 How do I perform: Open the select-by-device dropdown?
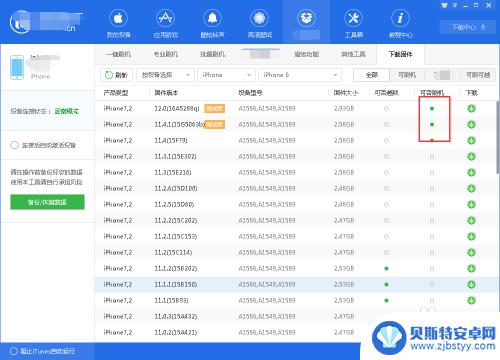(x=165, y=75)
